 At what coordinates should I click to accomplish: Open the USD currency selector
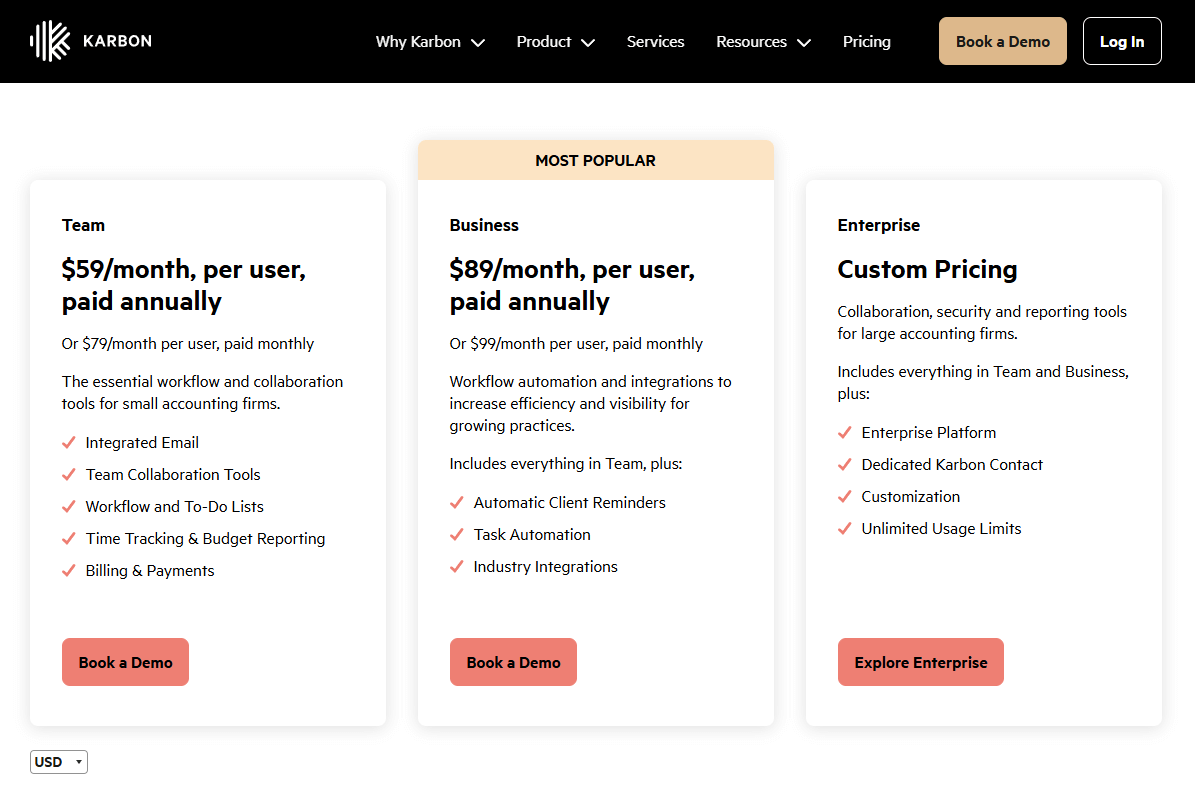58,761
